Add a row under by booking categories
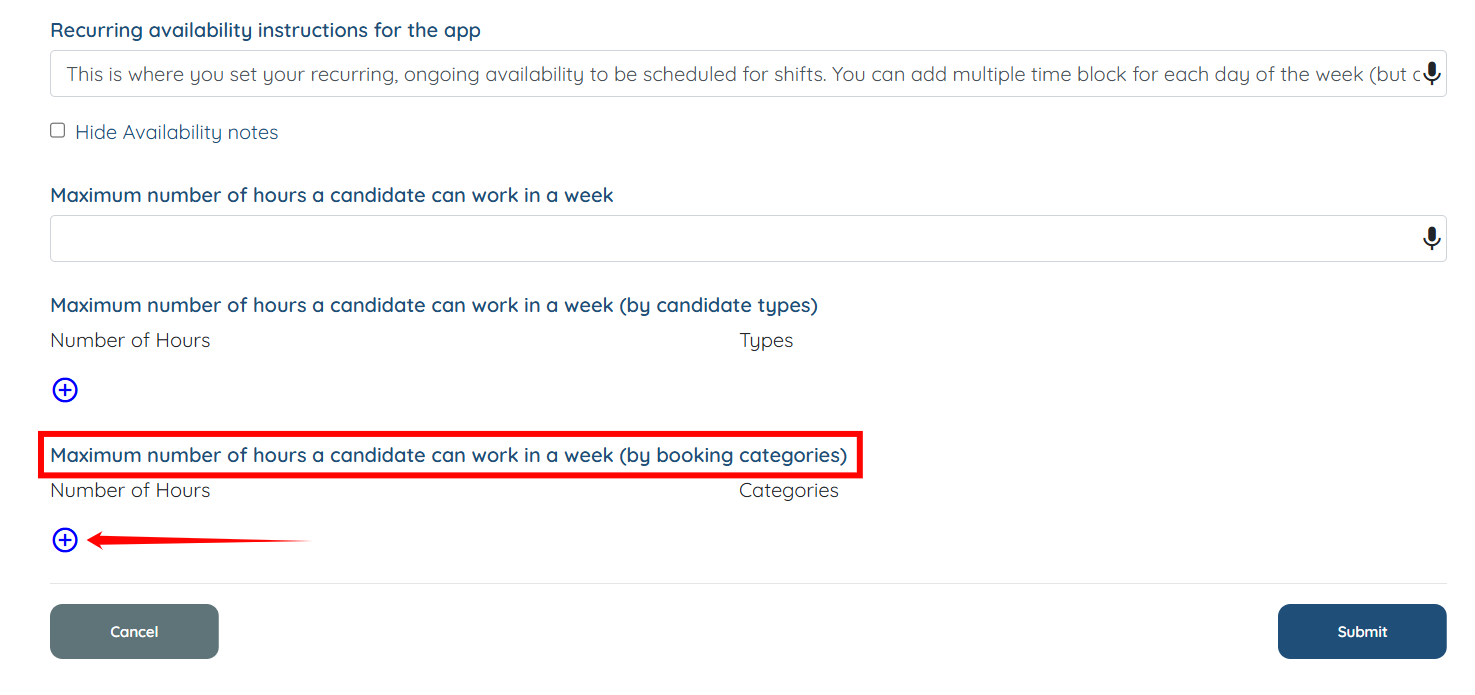This screenshot has width=1475, height=695. tap(65, 540)
